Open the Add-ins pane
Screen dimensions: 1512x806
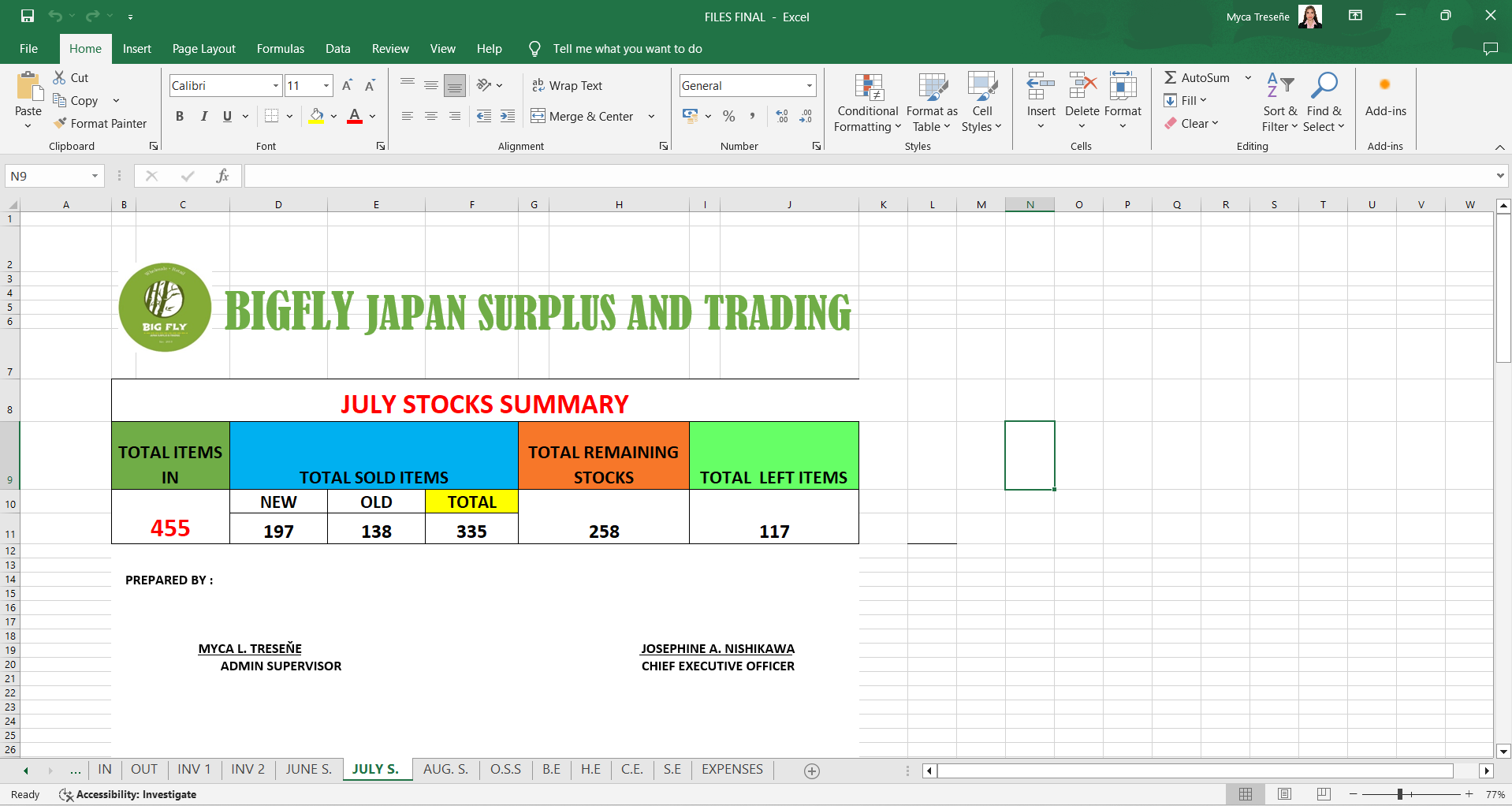click(1385, 96)
